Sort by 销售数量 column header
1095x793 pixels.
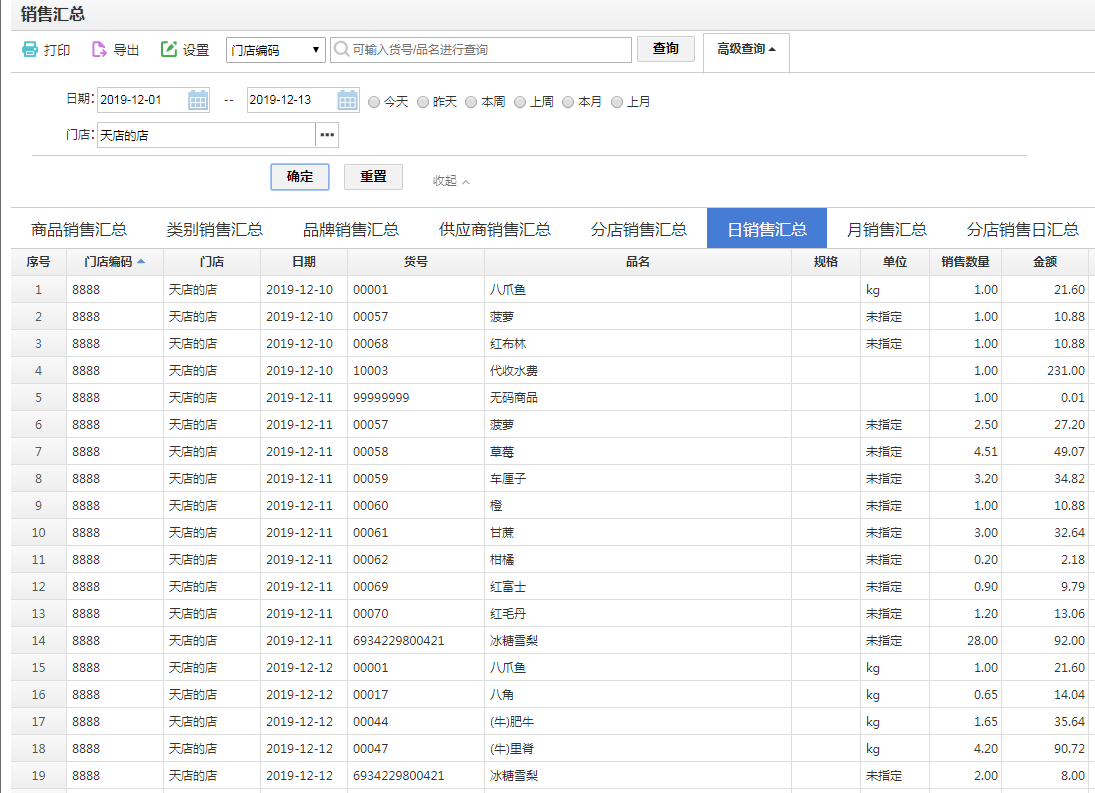[x=965, y=262]
